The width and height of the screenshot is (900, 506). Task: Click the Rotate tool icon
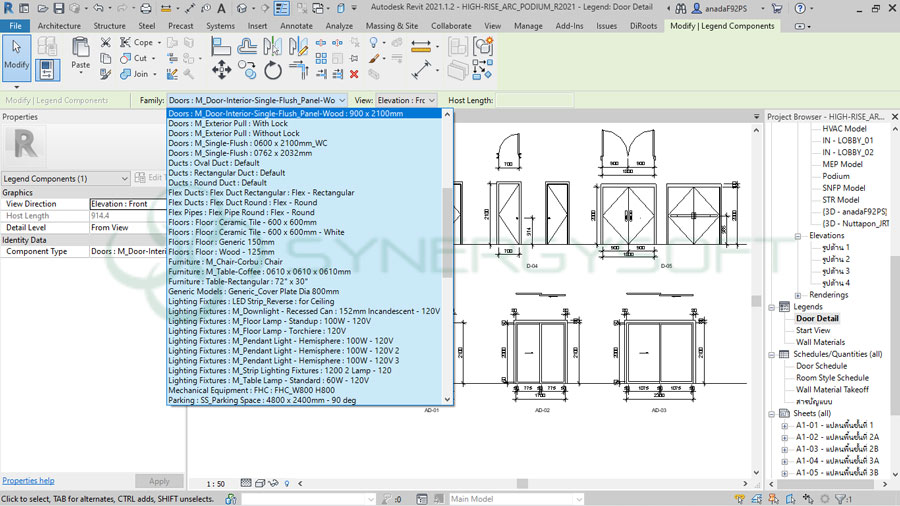pyautogui.click(x=273, y=69)
